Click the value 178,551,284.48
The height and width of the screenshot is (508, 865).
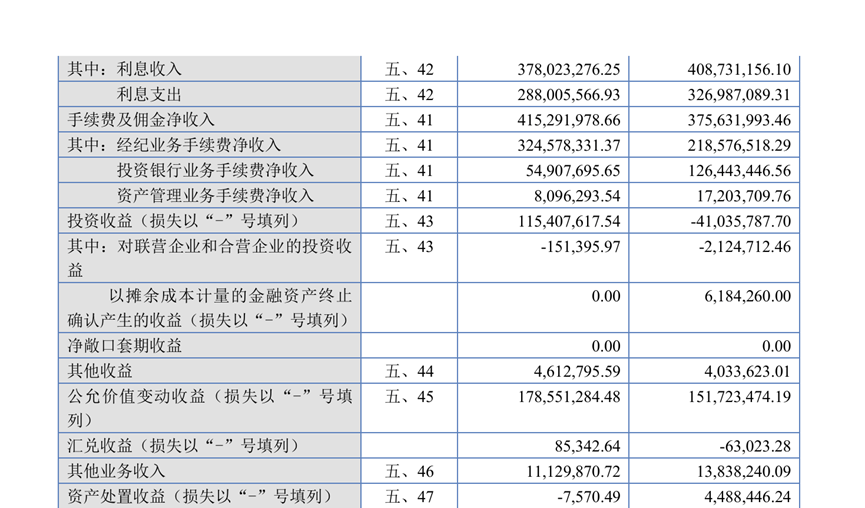[568, 397]
